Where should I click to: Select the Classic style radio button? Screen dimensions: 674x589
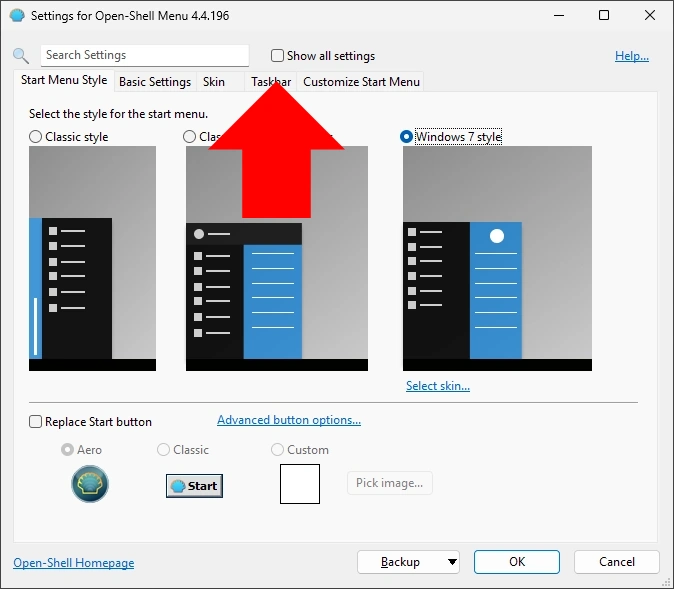pyautogui.click(x=35, y=137)
